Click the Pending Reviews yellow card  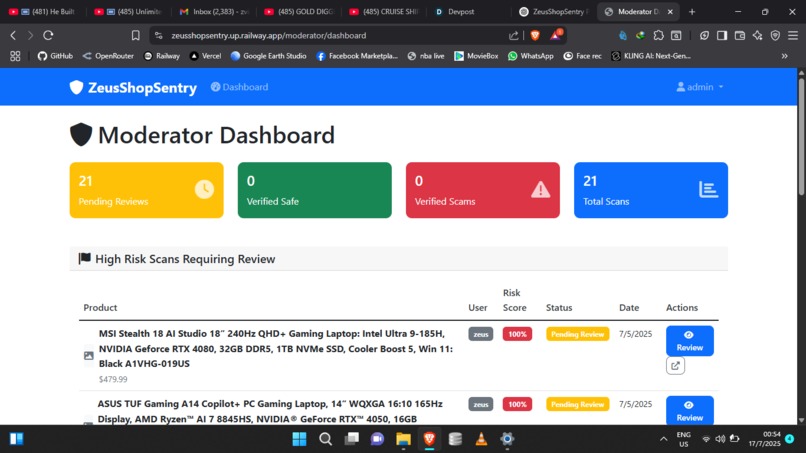(146, 190)
